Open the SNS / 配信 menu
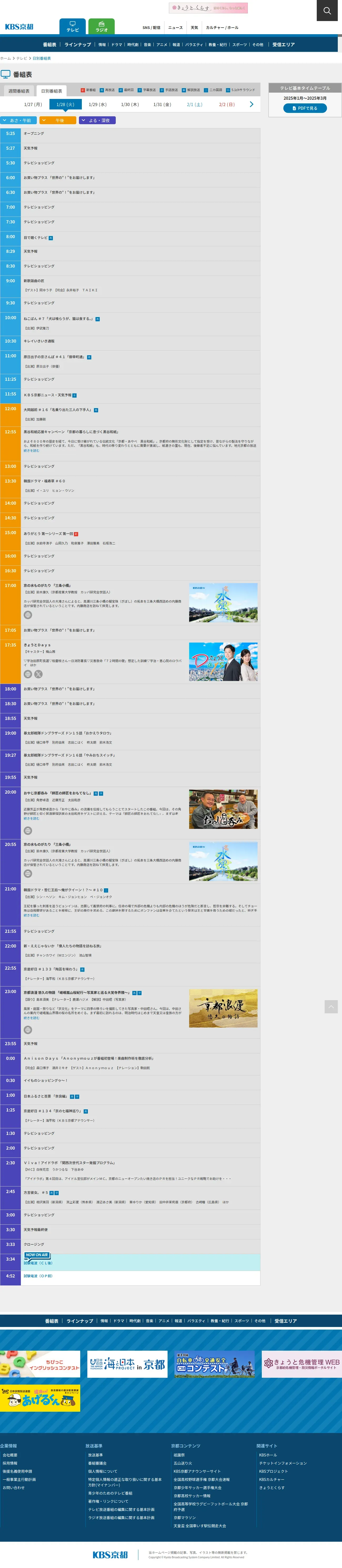 [152, 27]
